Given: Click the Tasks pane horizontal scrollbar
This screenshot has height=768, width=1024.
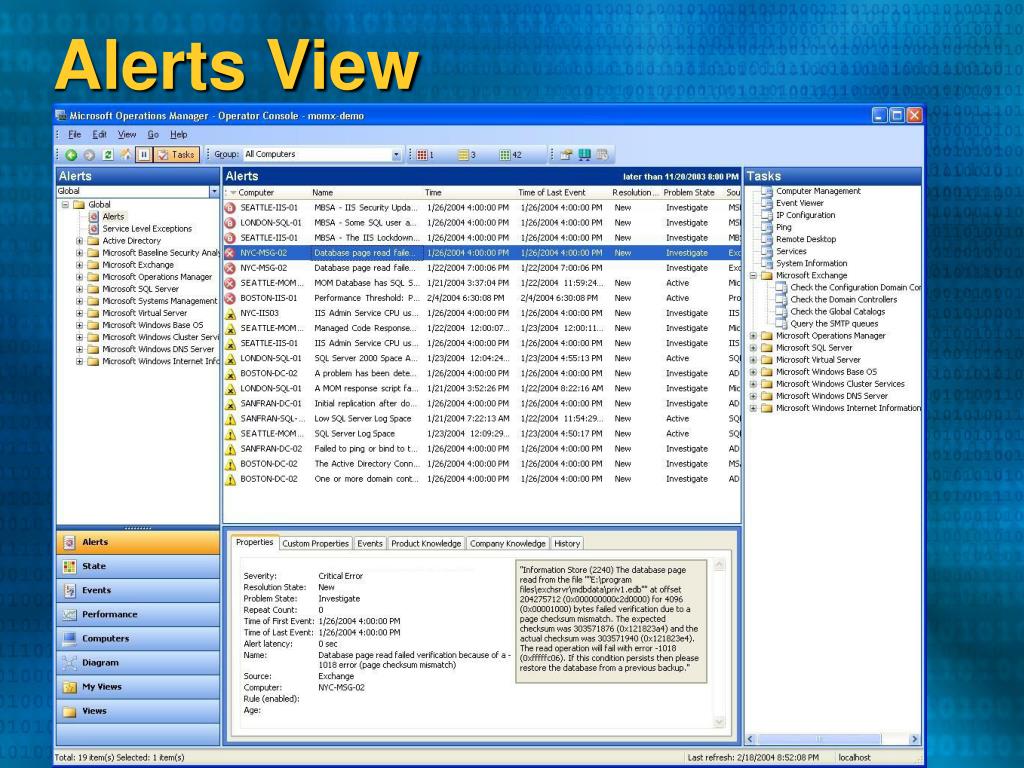Looking at the screenshot, I should (833, 739).
